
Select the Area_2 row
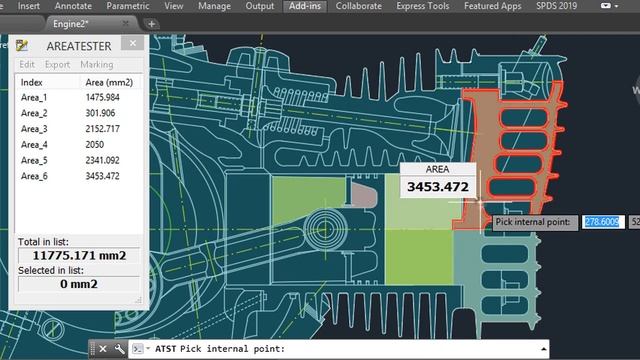(79, 113)
